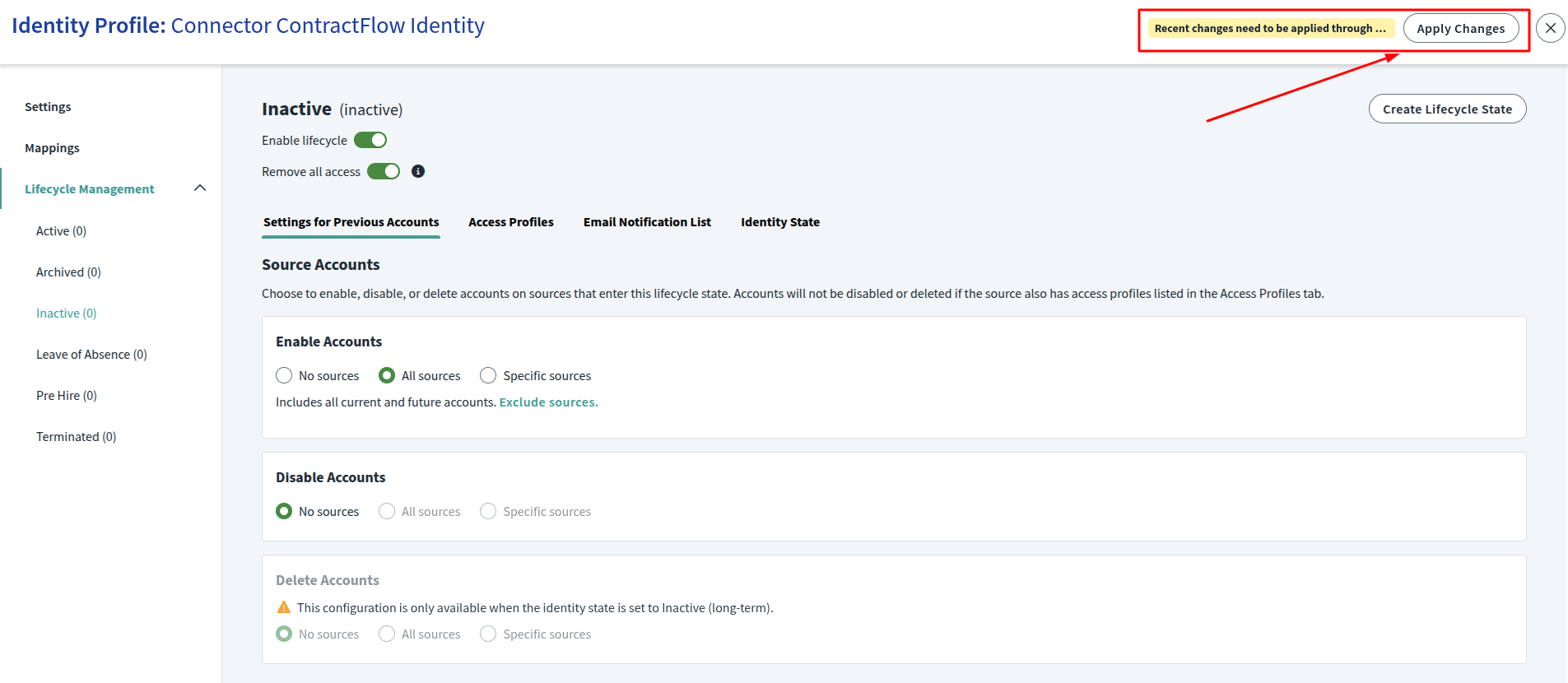Viewport: 1568px width, 683px height.
Task: Turn off the Remove all access switch
Action: 384,171
